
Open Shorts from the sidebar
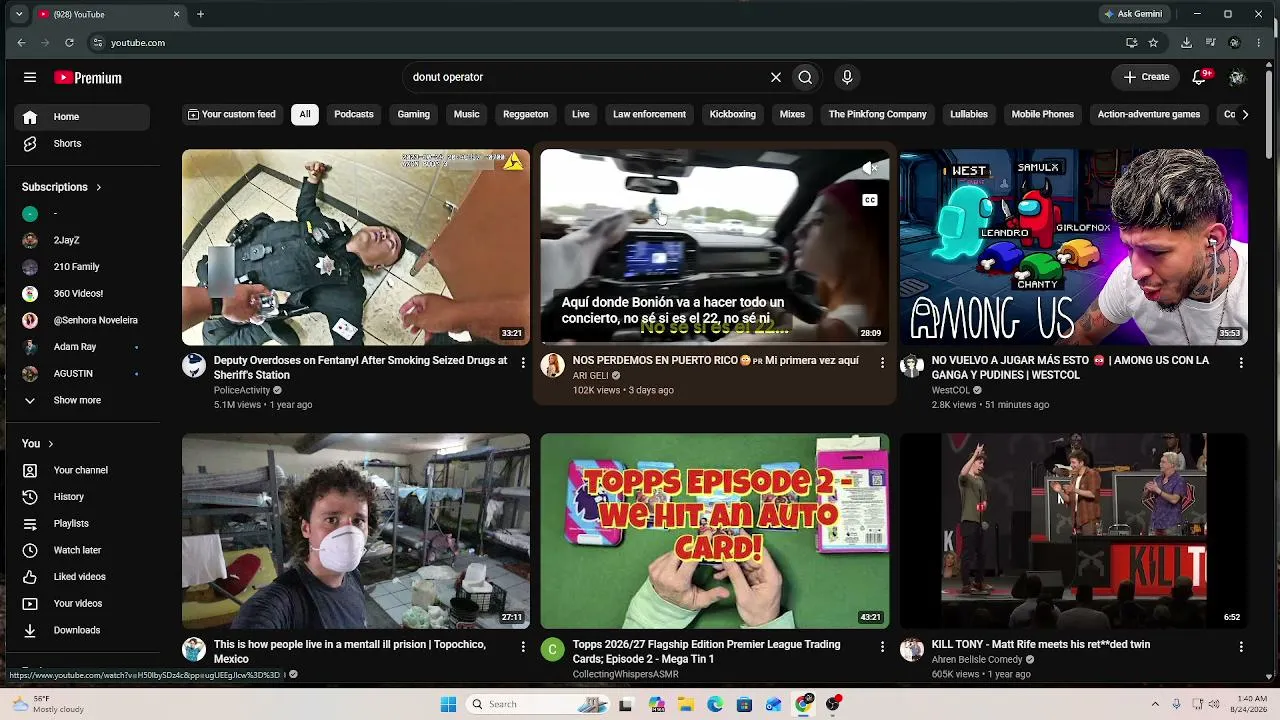(82, 143)
